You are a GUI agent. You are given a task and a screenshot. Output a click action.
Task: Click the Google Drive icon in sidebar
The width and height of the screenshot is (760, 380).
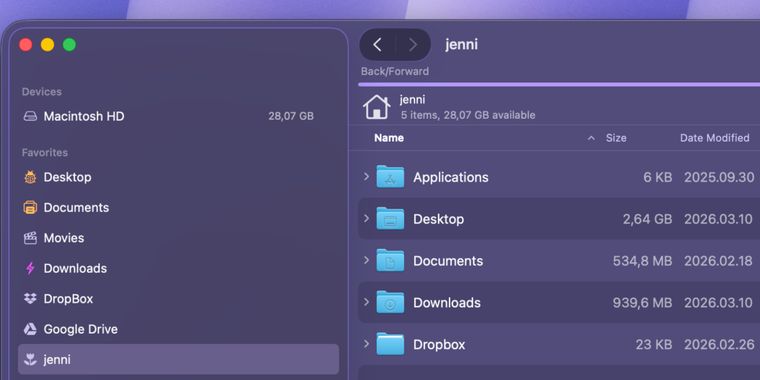click(x=30, y=329)
